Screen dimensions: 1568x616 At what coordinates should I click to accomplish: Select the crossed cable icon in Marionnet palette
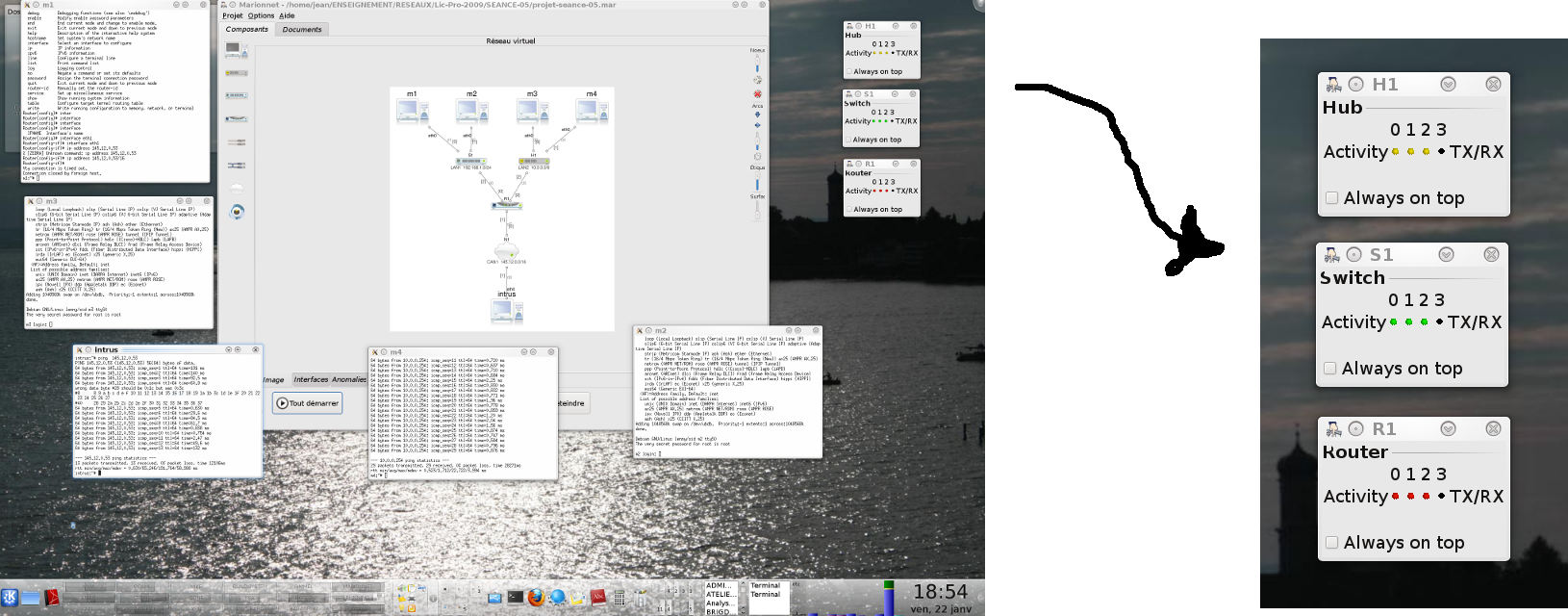237,166
